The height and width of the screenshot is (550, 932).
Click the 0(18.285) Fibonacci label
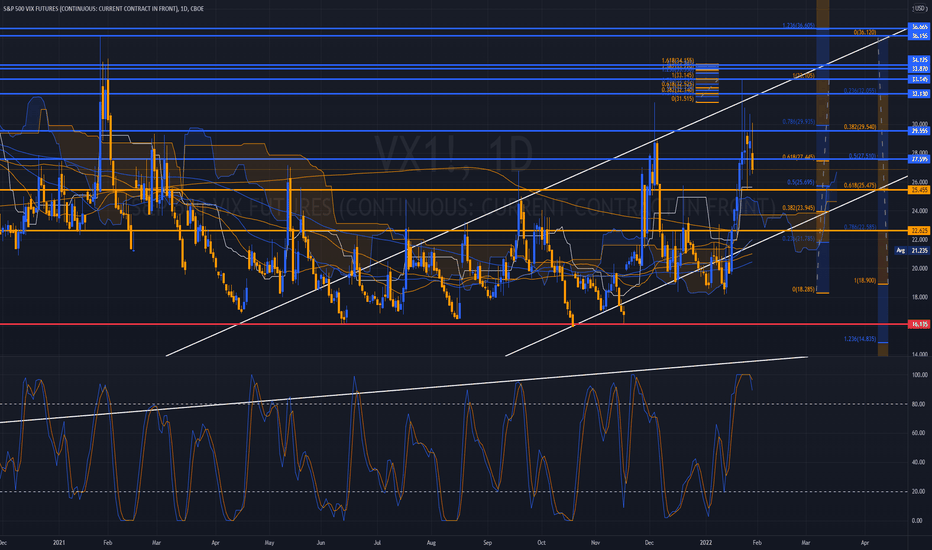point(804,290)
